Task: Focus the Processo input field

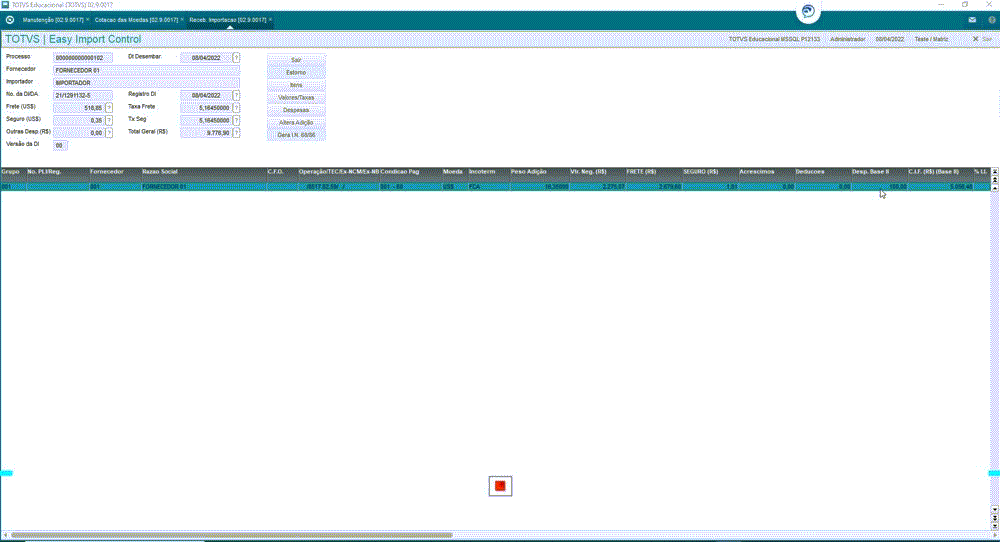Action: pyautogui.click(x=82, y=57)
